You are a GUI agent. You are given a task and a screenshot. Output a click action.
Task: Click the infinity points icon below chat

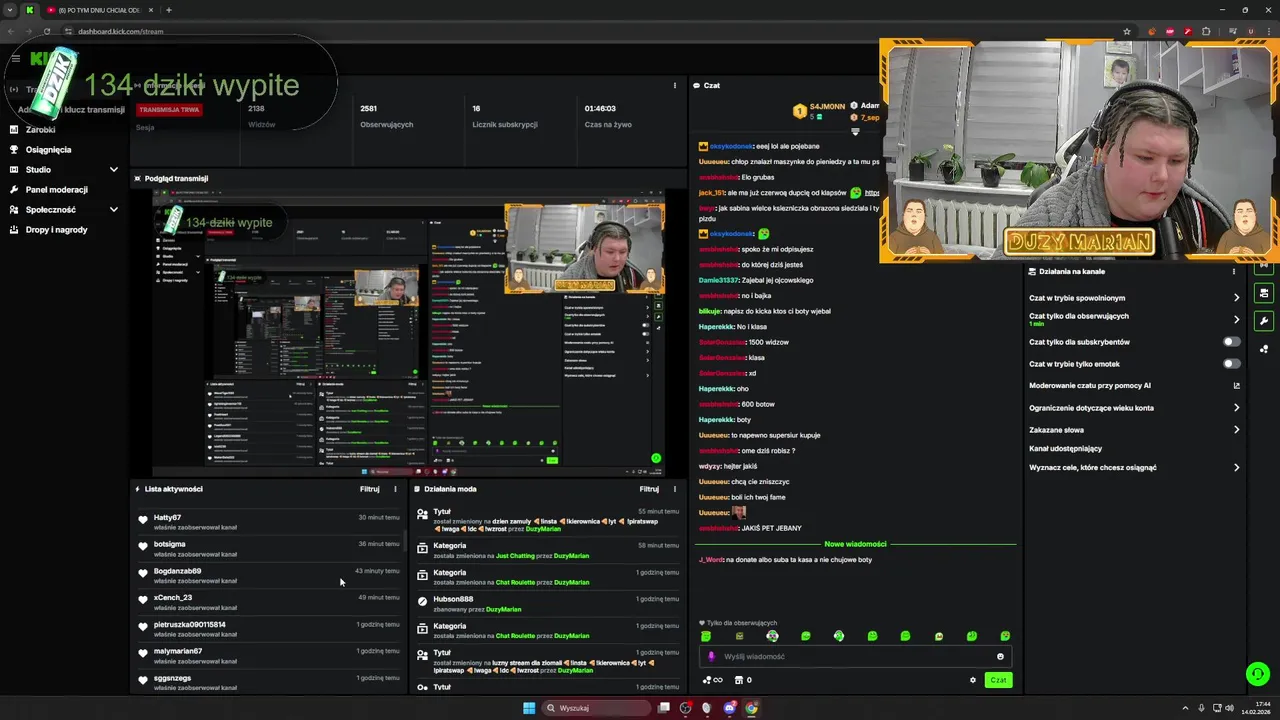pyautogui.click(x=712, y=680)
